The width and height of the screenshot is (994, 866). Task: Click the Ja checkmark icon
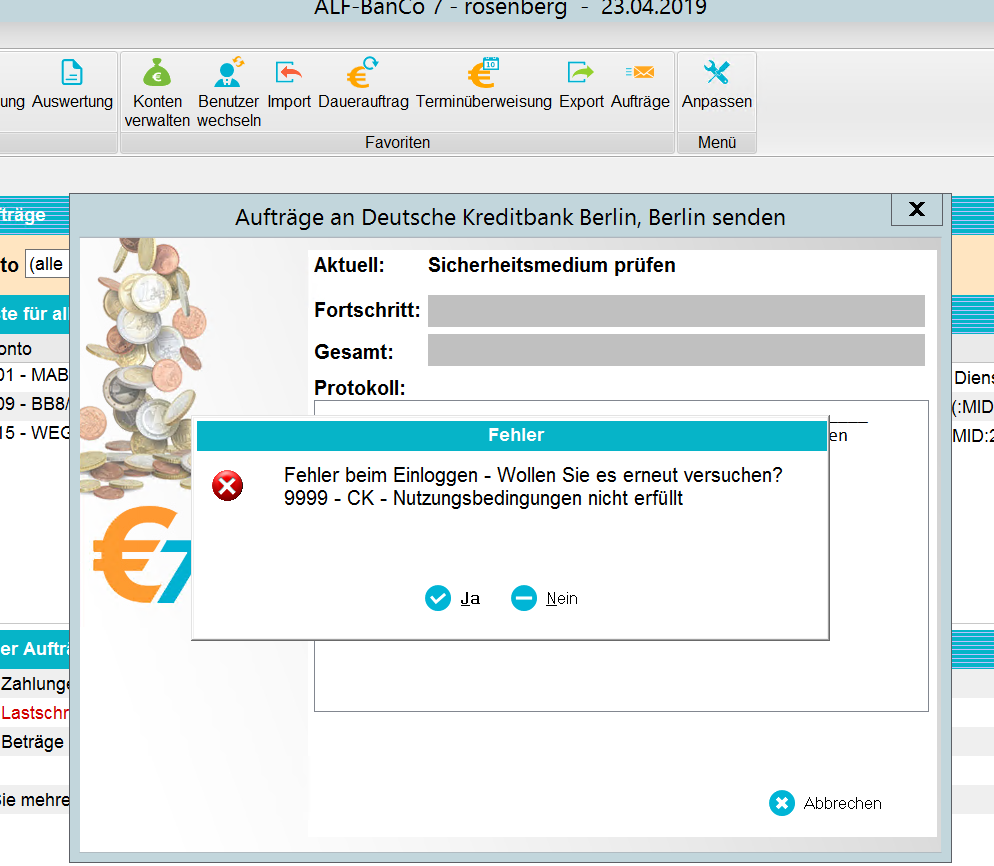click(437, 598)
